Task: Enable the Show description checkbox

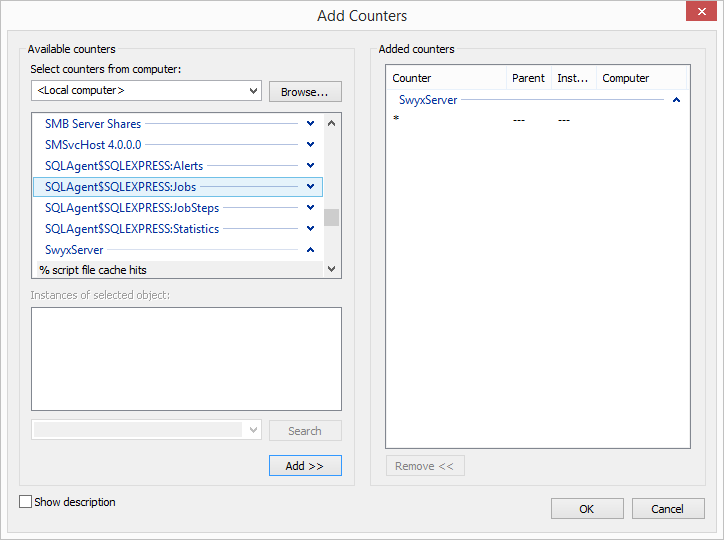Action: click(x=26, y=502)
